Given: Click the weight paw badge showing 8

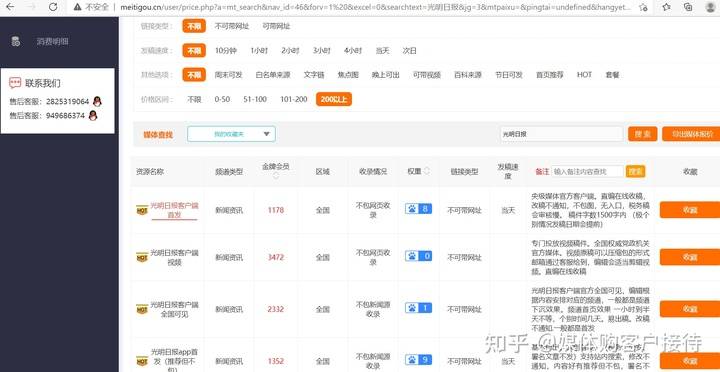Looking at the screenshot, I should (418, 209).
